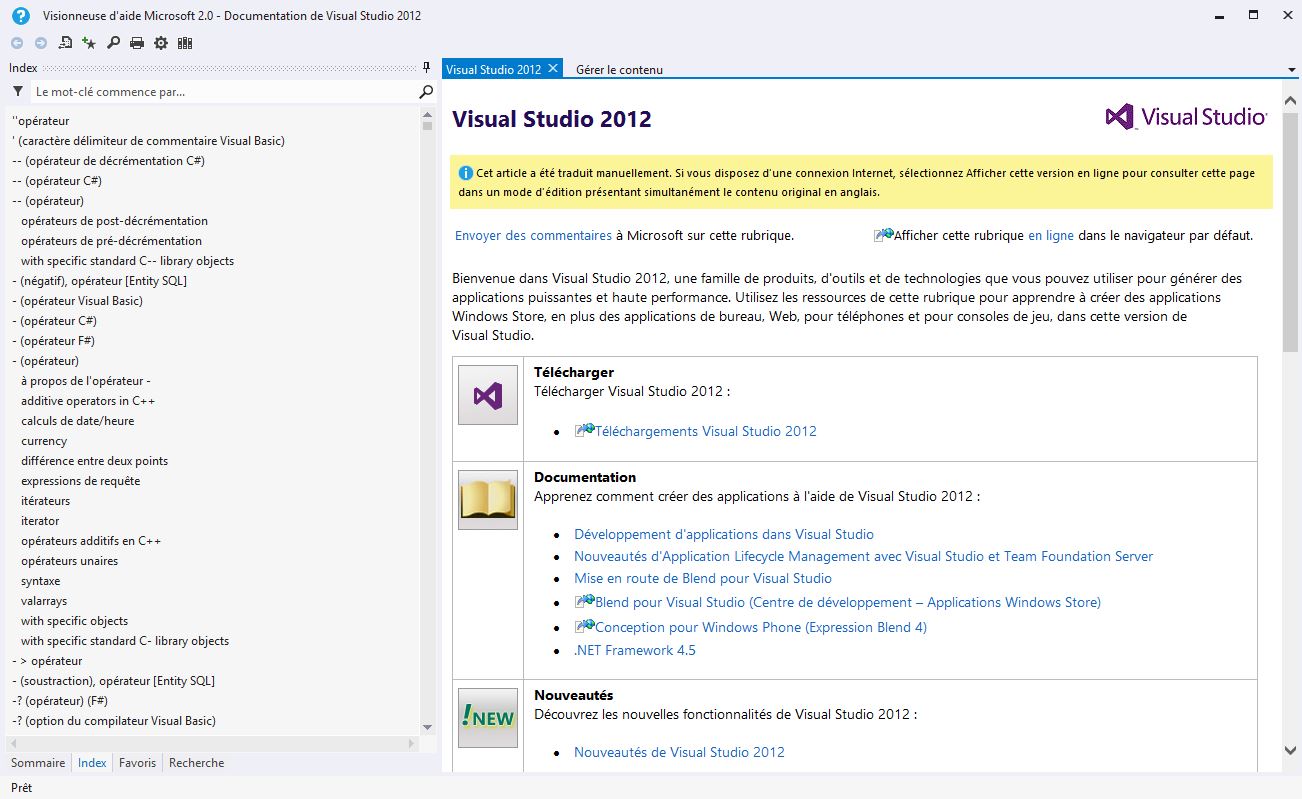
Task: Click the filter funnel icon
Action: click(x=18, y=91)
